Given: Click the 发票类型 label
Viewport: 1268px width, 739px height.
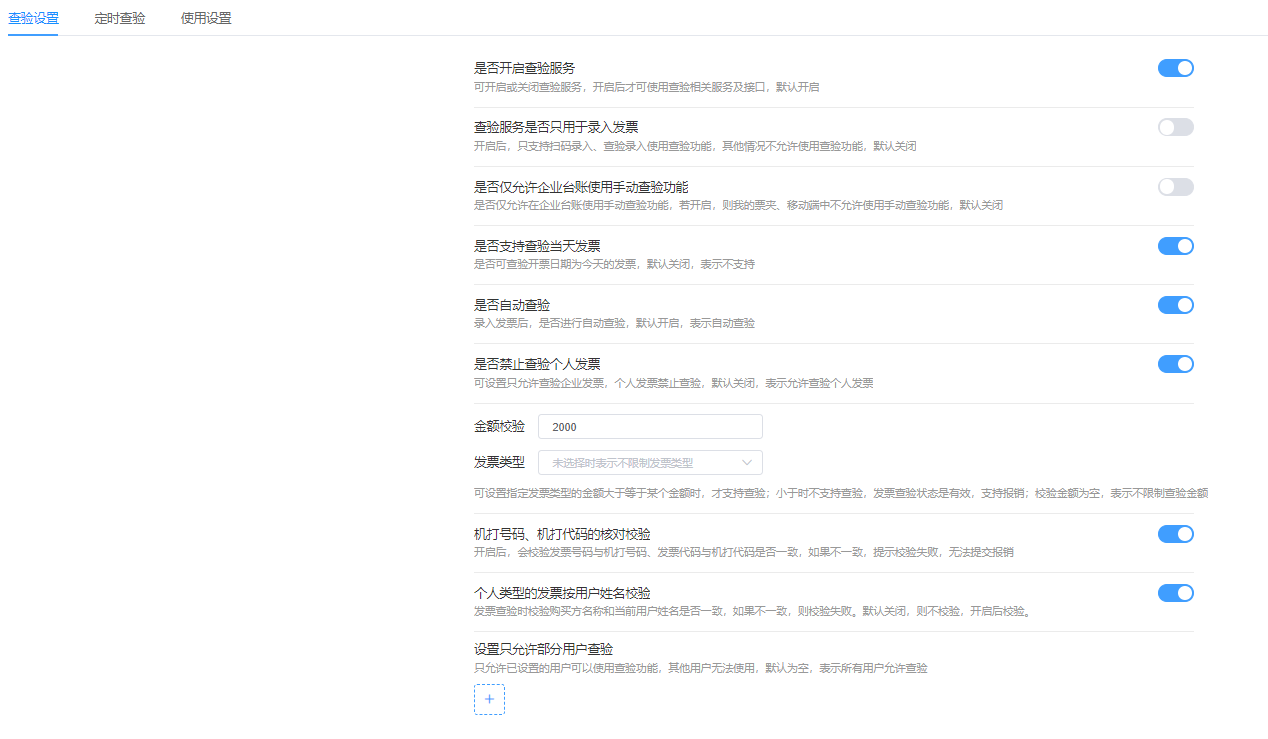Looking at the screenshot, I should point(499,463).
